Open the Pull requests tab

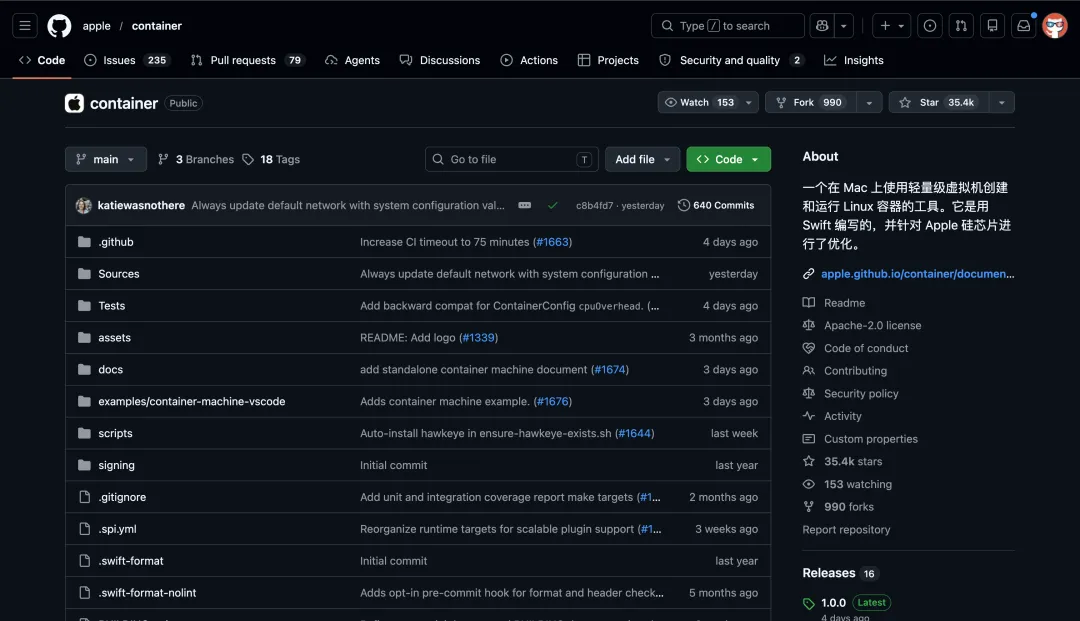(x=247, y=60)
